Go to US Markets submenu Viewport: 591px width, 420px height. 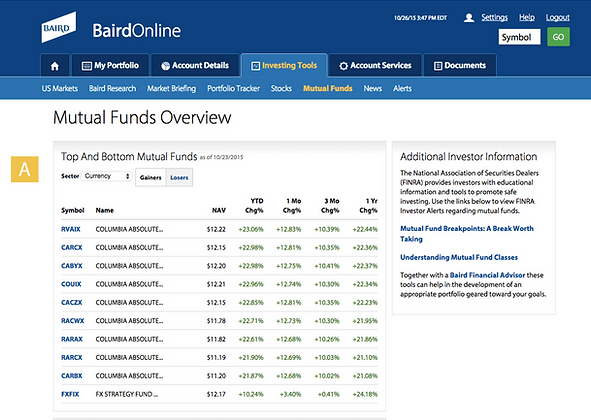60,89
